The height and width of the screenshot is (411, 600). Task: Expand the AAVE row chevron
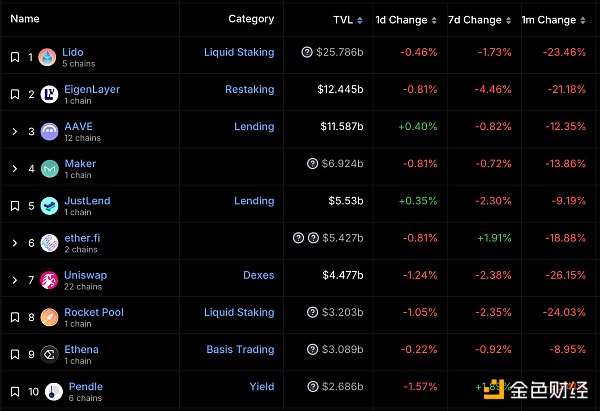click(15, 131)
